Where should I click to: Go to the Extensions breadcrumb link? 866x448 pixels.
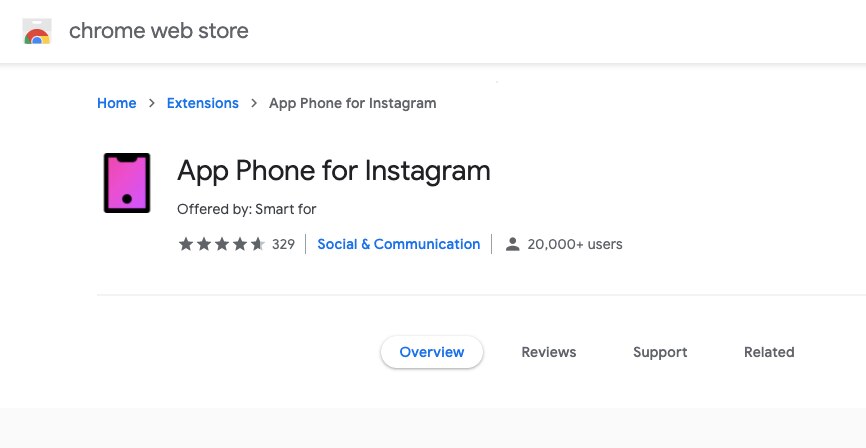pyautogui.click(x=203, y=103)
